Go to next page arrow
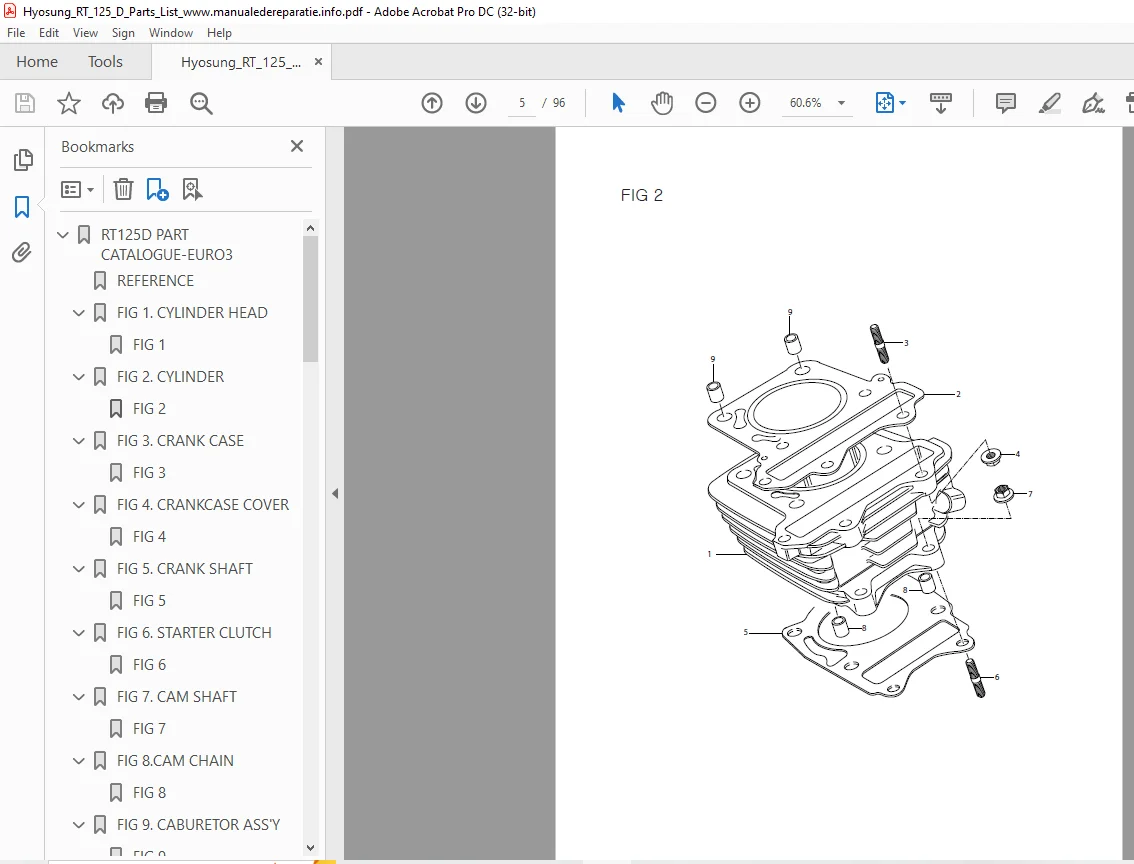Screen dimensions: 1134x864 pos(476,103)
